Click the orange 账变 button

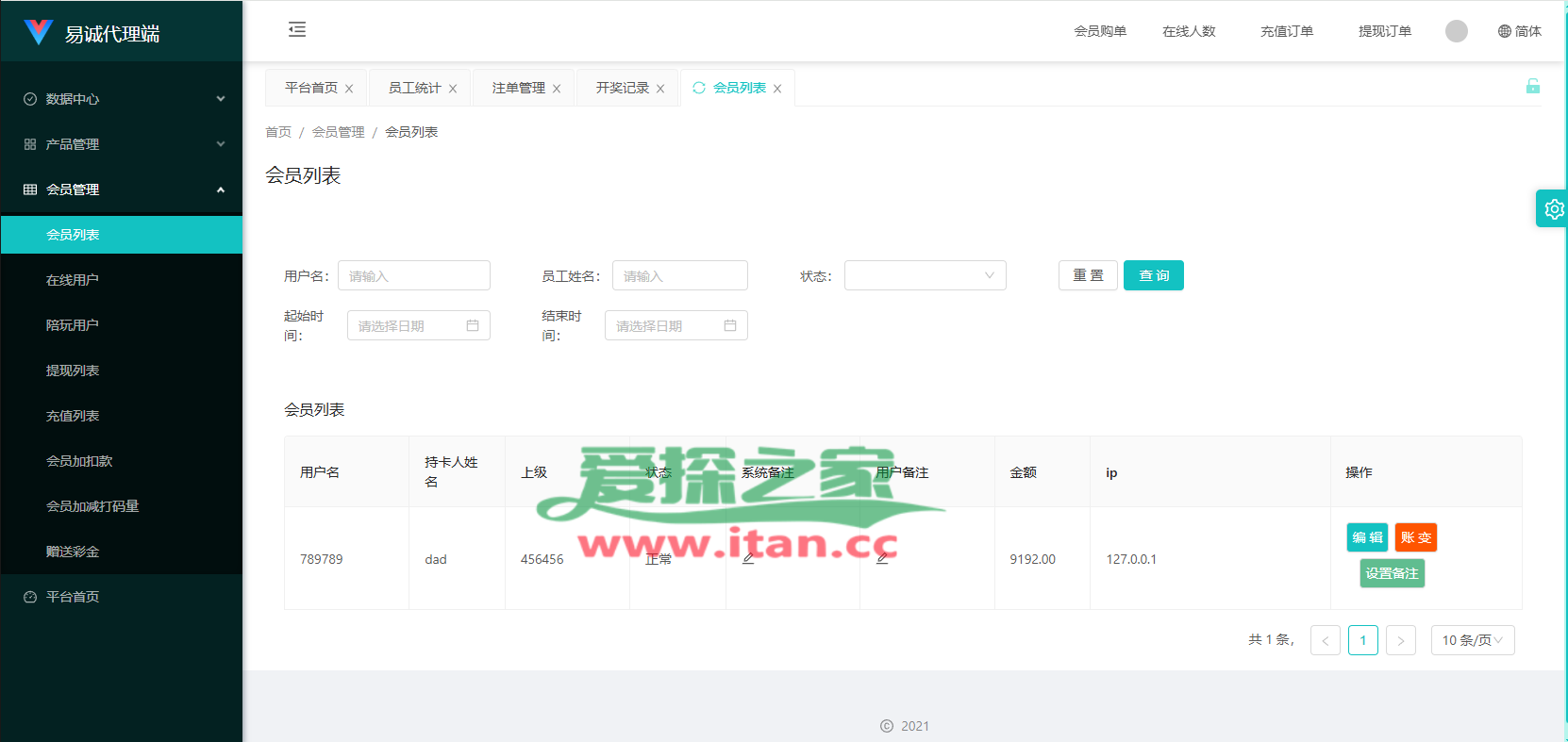pyautogui.click(x=1415, y=537)
